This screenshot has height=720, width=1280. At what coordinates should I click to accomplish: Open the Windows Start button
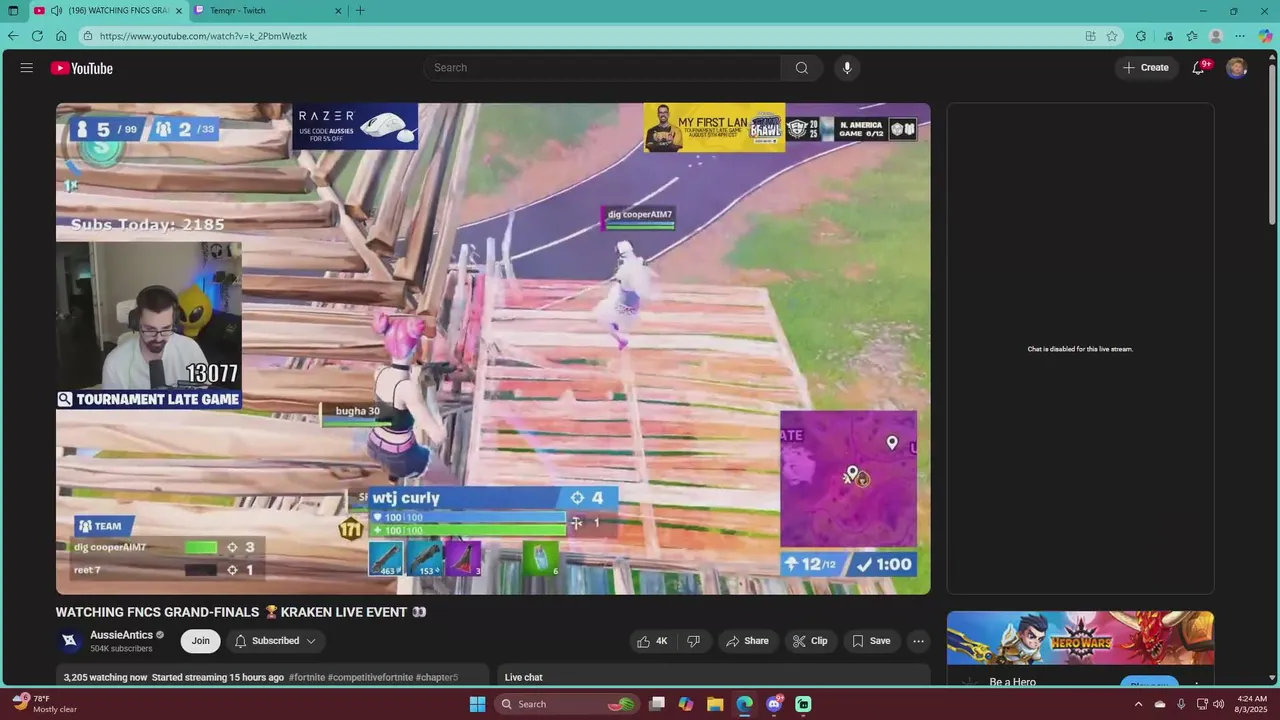[478, 704]
